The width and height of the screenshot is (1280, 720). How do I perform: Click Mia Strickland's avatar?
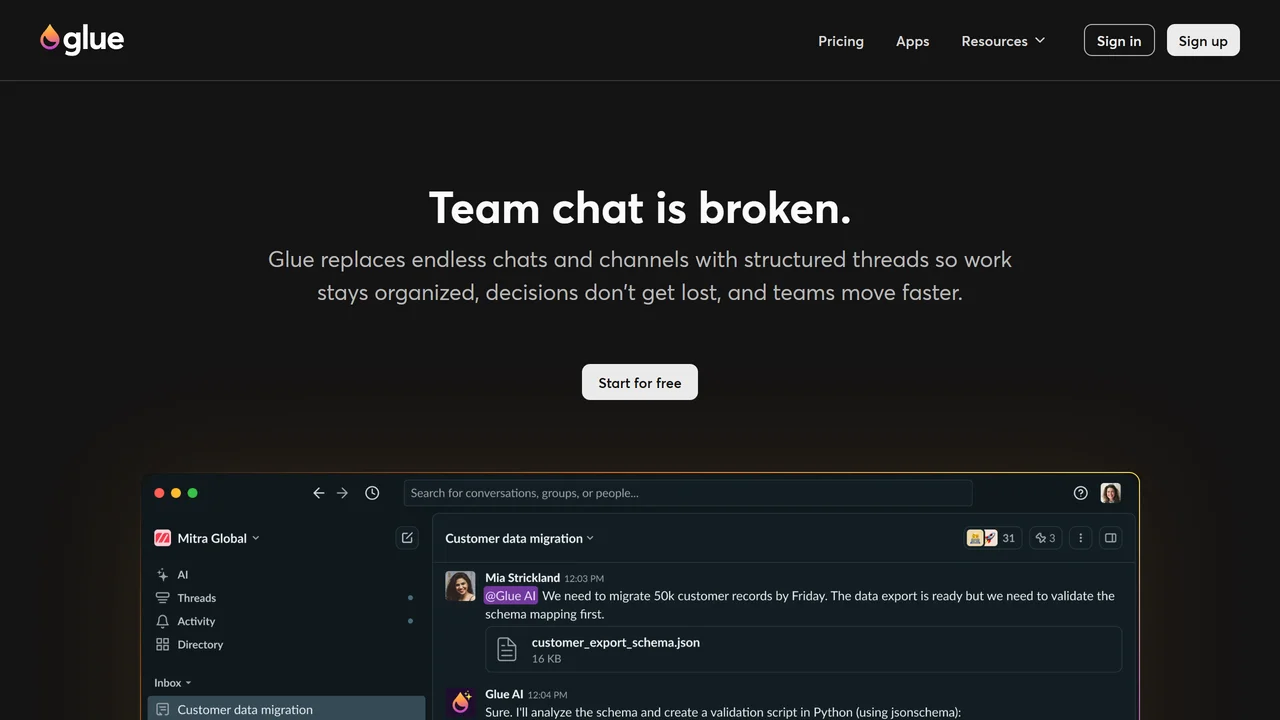click(x=460, y=586)
